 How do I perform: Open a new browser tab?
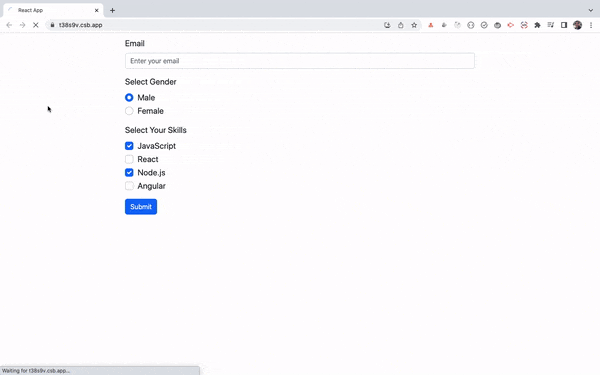coord(112,10)
